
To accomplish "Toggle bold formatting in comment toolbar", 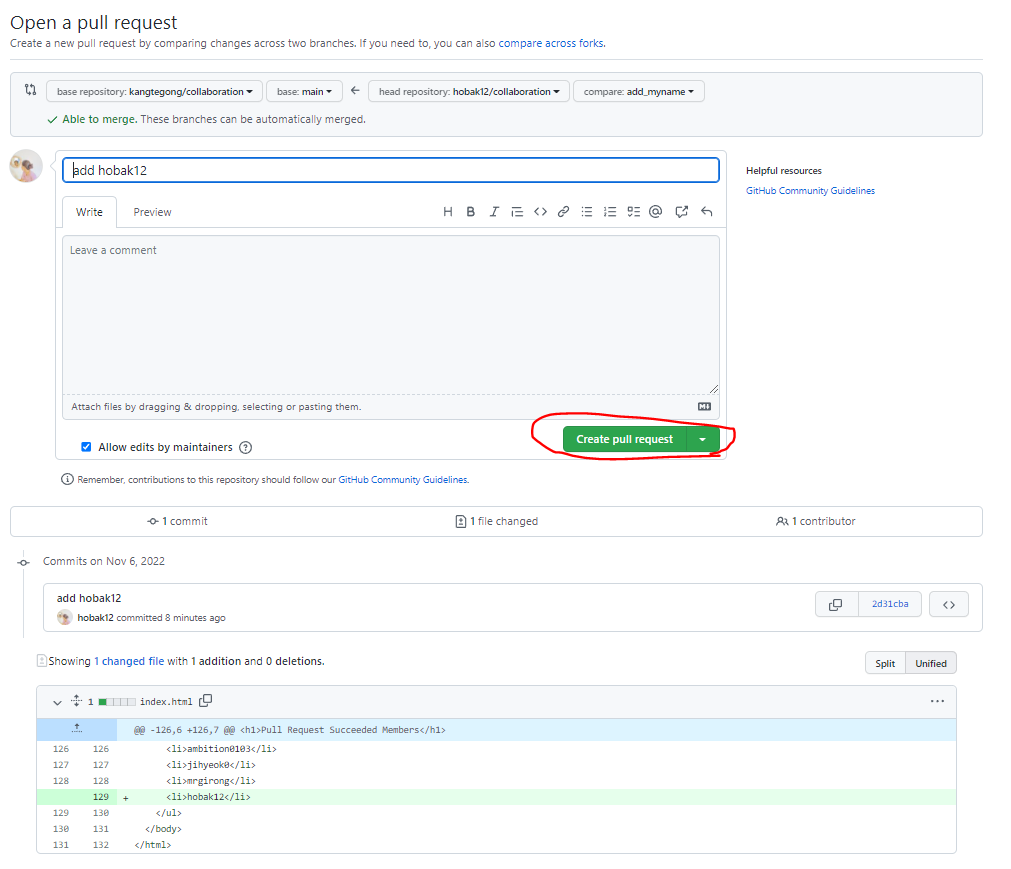I will 471,212.
